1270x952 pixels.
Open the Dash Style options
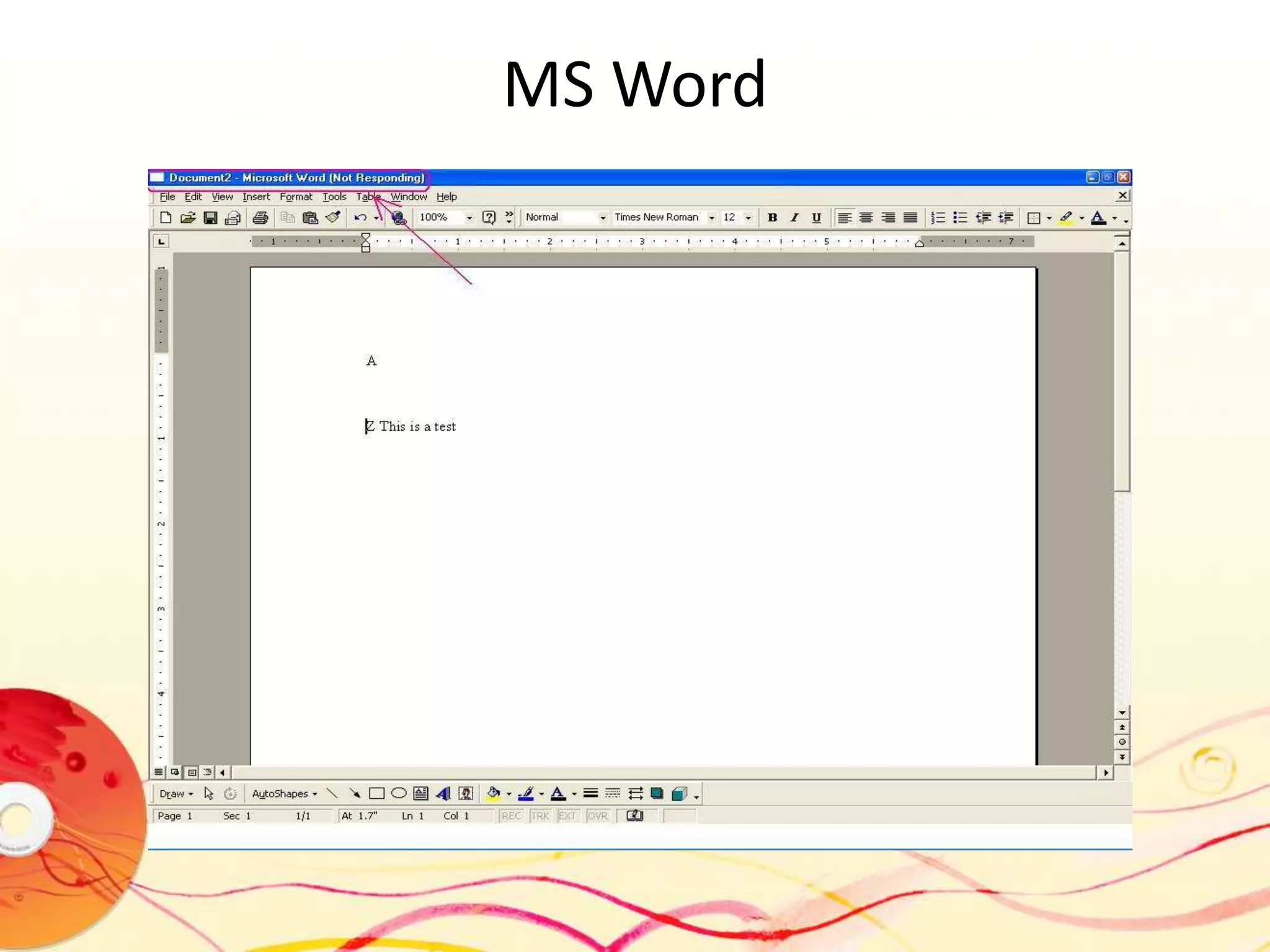coord(613,793)
